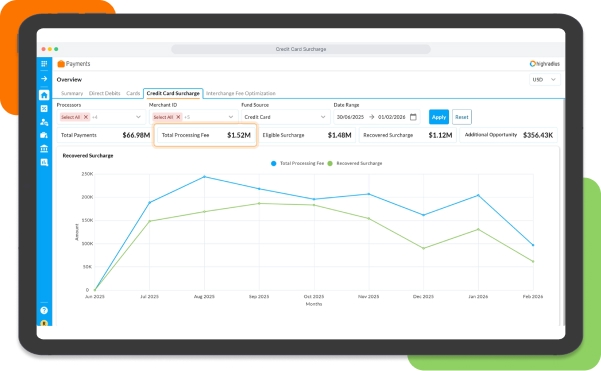The image size is (601, 371).
Task: Click the +4 count in Processors
Action: [95, 117]
